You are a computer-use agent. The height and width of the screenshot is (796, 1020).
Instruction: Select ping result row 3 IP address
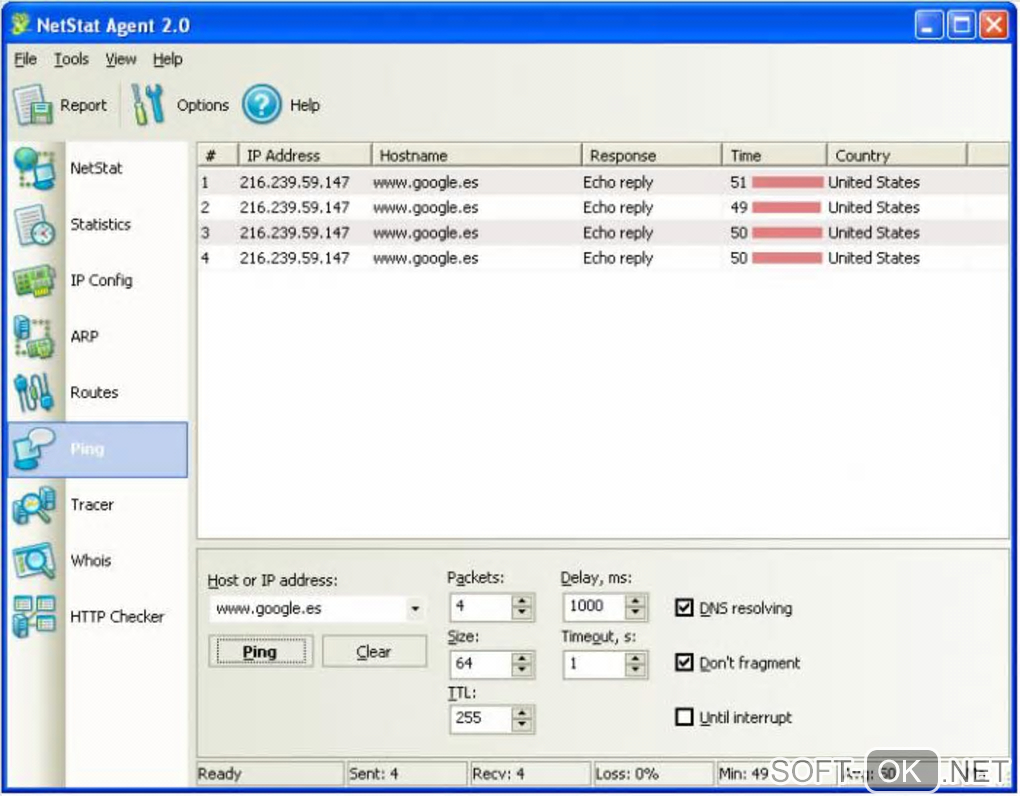pos(294,233)
